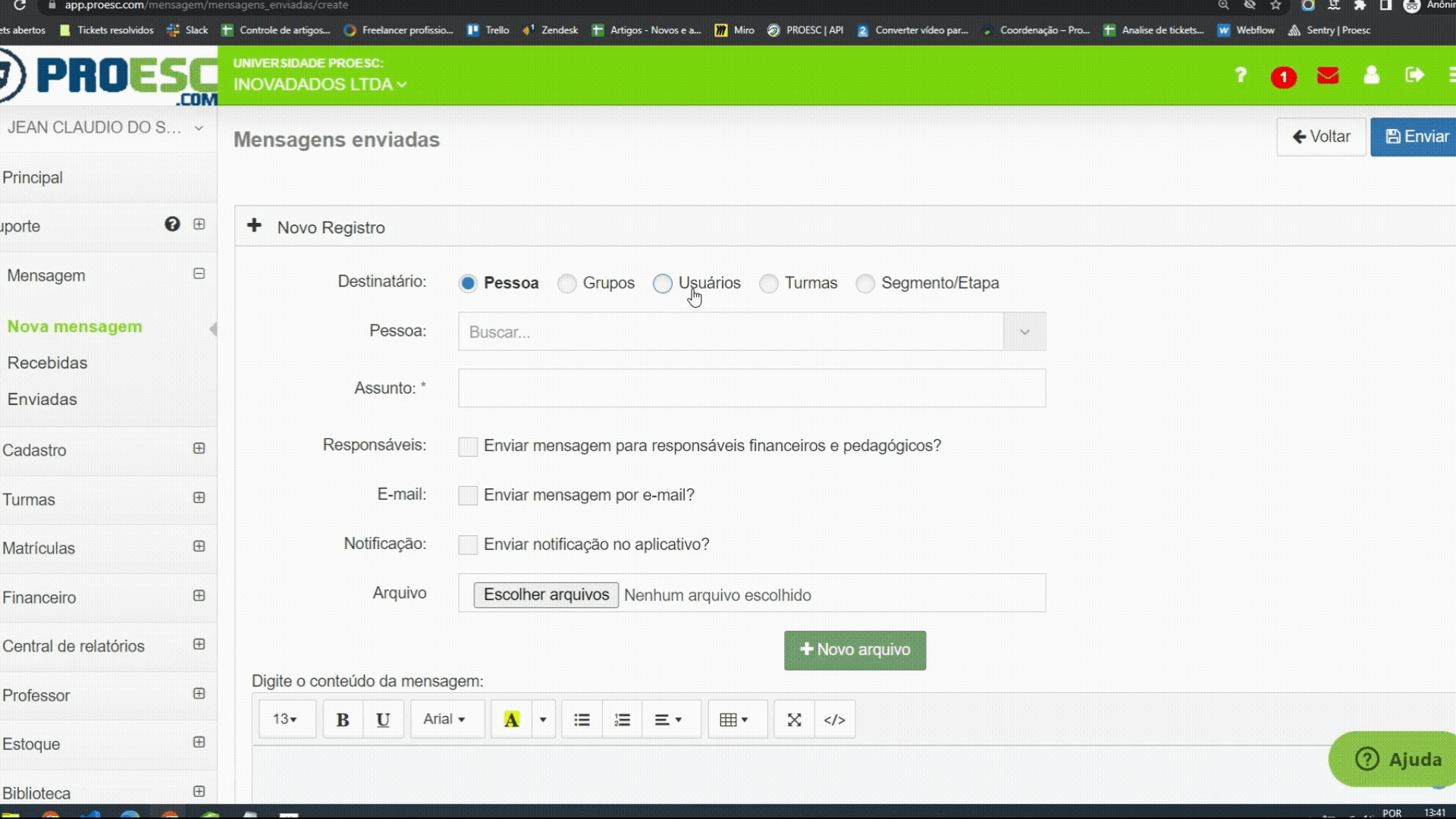Click the Assunto subject input field
This screenshot has width=1456, height=819.
coord(751,388)
